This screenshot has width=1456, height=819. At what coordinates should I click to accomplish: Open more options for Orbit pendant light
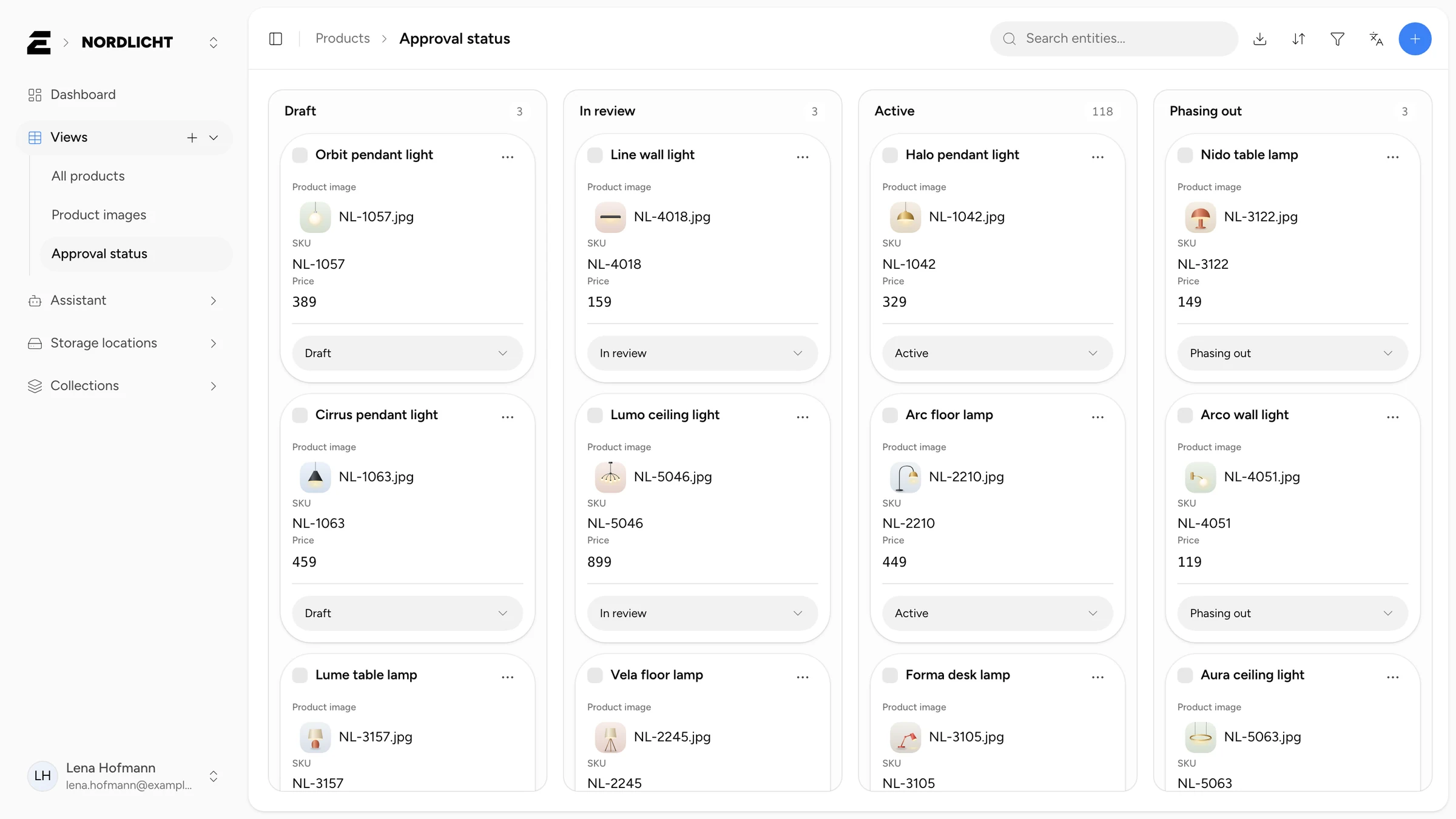point(508,157)
